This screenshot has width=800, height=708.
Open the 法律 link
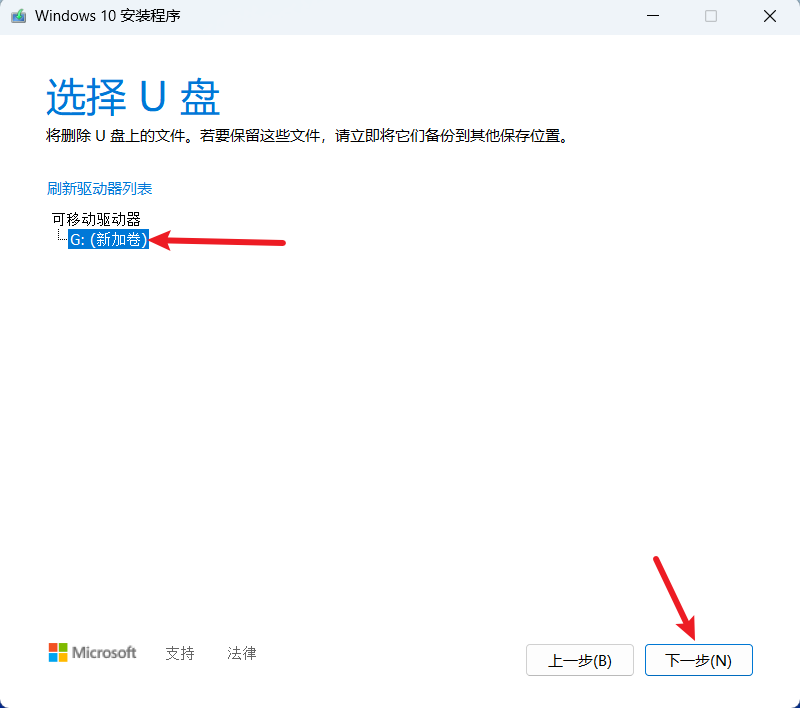click(x=241, y=653)
